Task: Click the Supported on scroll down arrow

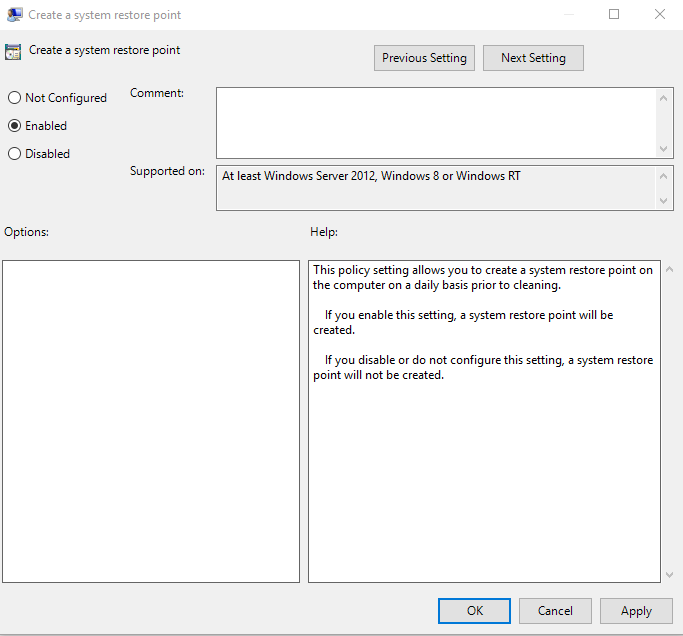Action: pyautogui.click(x=663, y=201)
